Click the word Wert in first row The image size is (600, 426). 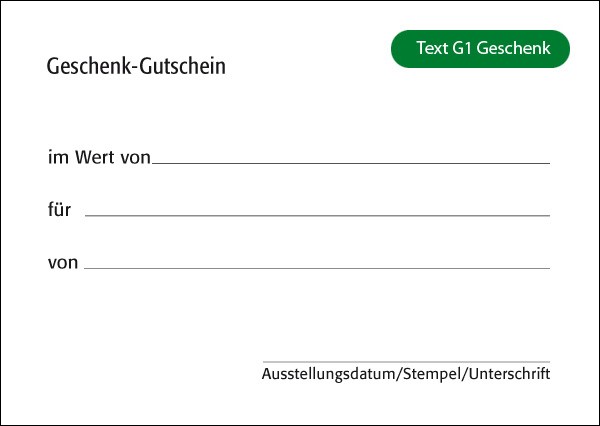click(x=95, y=157)
